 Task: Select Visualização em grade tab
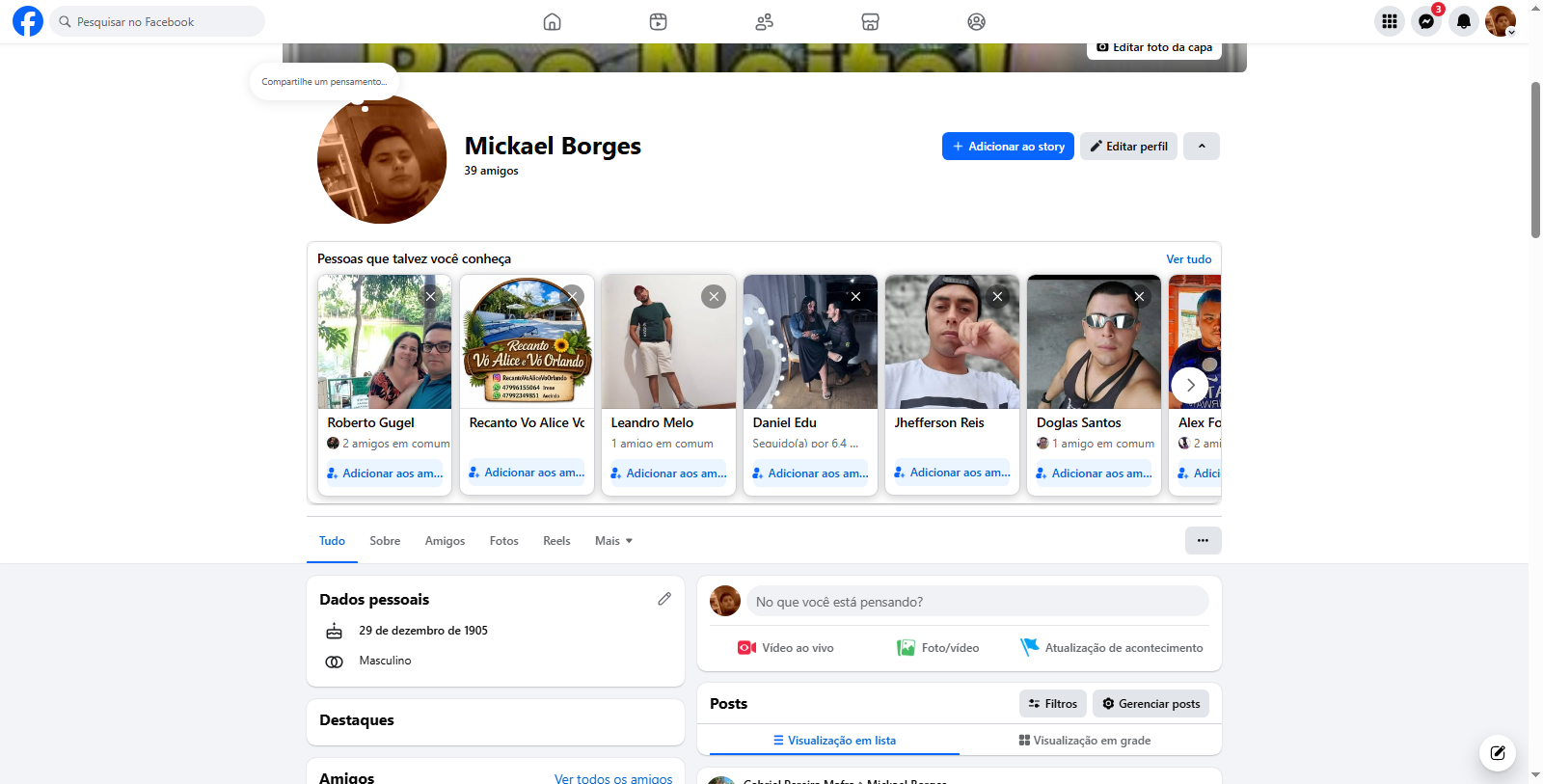(1085, 741)
